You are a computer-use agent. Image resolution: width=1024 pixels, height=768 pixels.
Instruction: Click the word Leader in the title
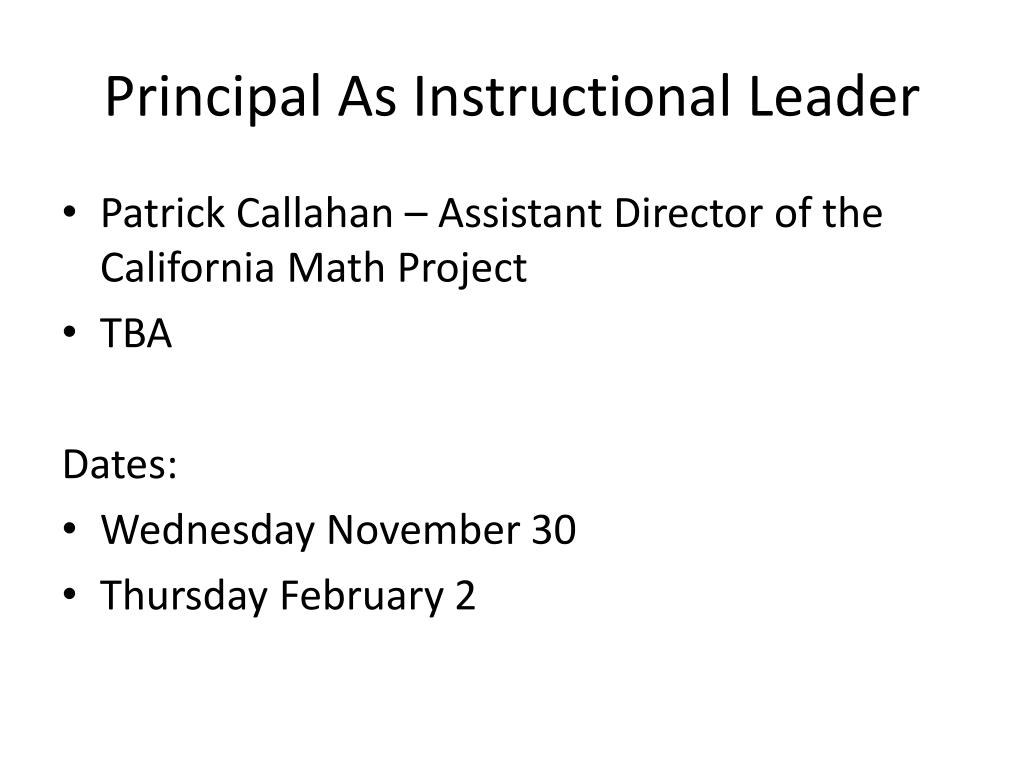pyautogui.click(x=834, y=96)
